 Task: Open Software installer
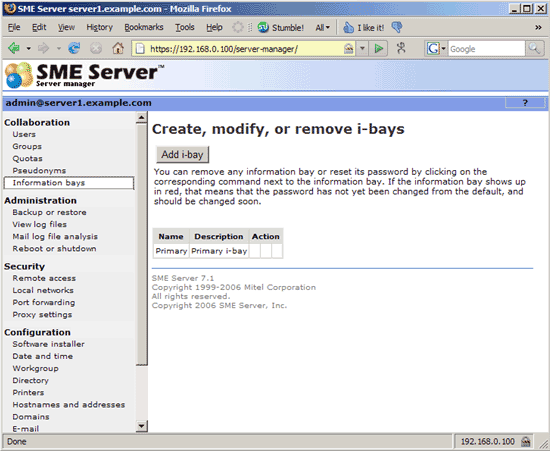(48, 344)
